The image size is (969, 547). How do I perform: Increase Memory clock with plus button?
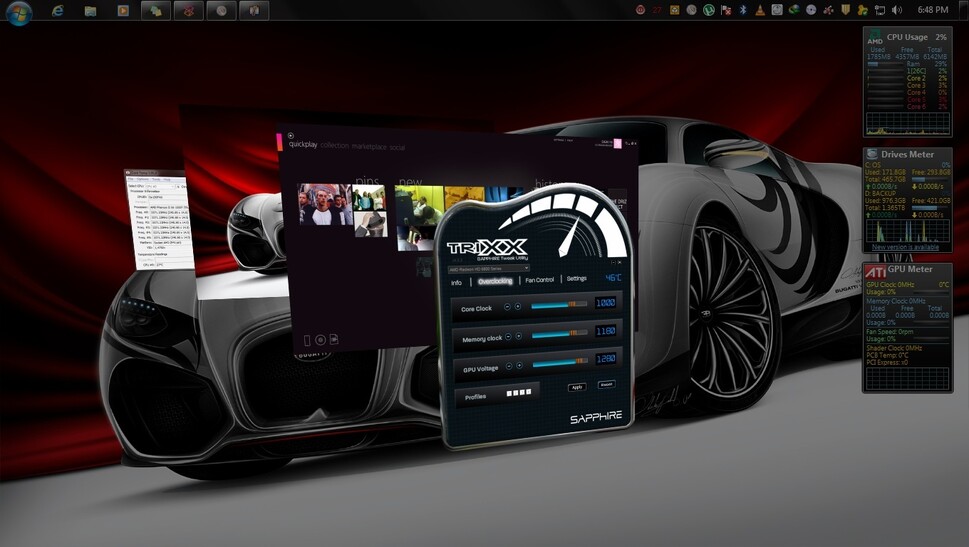coord(518,336)
